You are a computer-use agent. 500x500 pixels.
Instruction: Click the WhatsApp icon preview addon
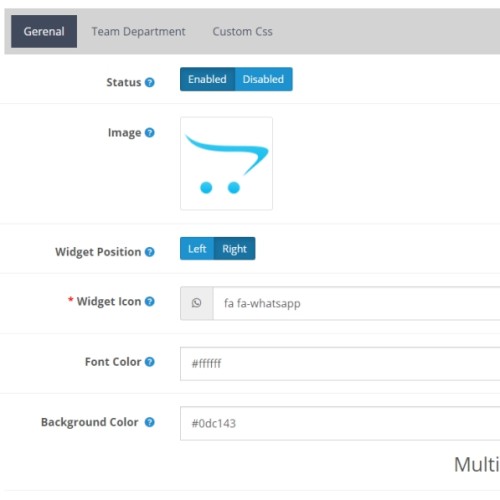coord(197,303)
